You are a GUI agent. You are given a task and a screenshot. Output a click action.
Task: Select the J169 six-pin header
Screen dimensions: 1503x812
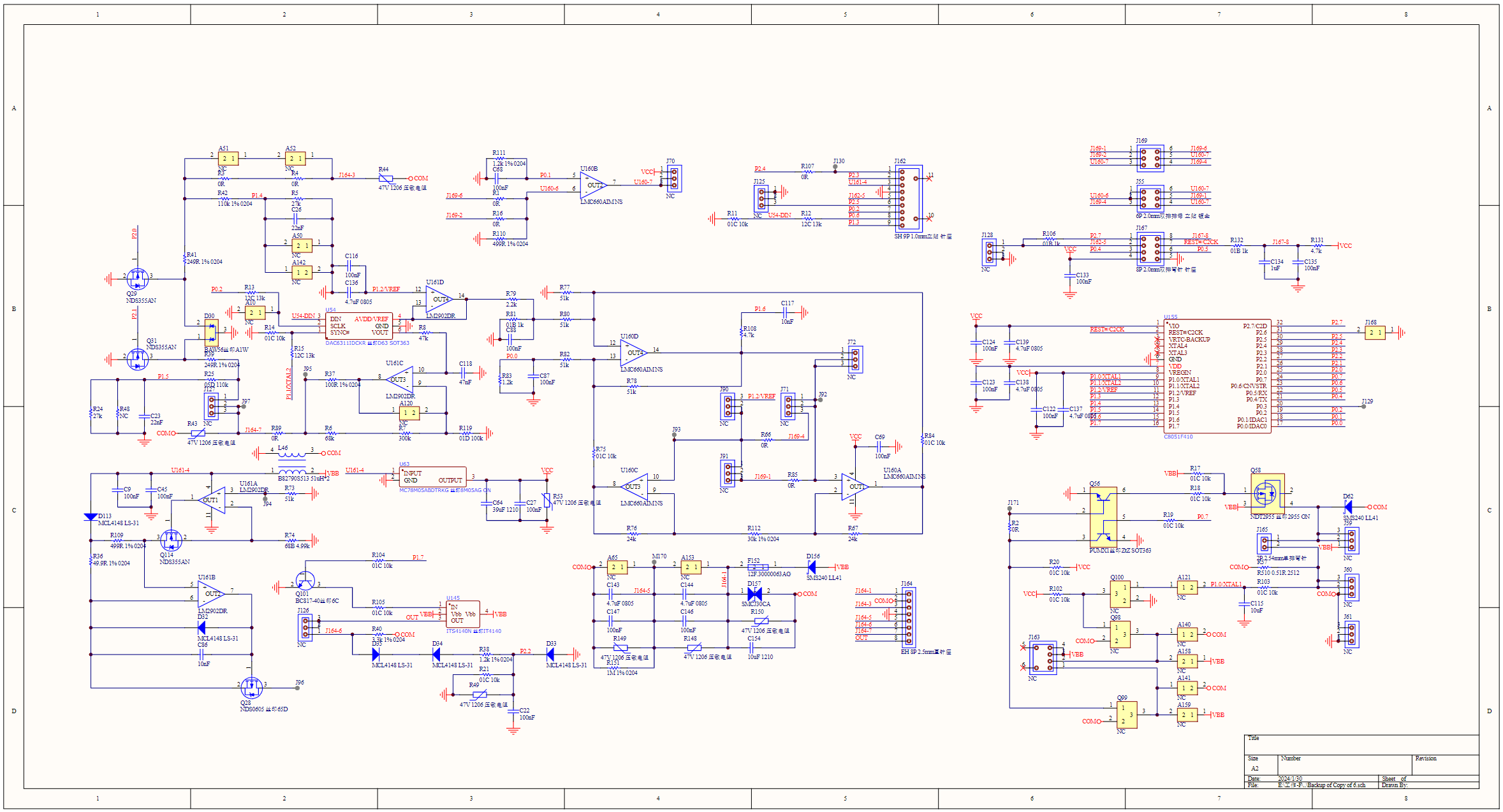coord(1150,158)
